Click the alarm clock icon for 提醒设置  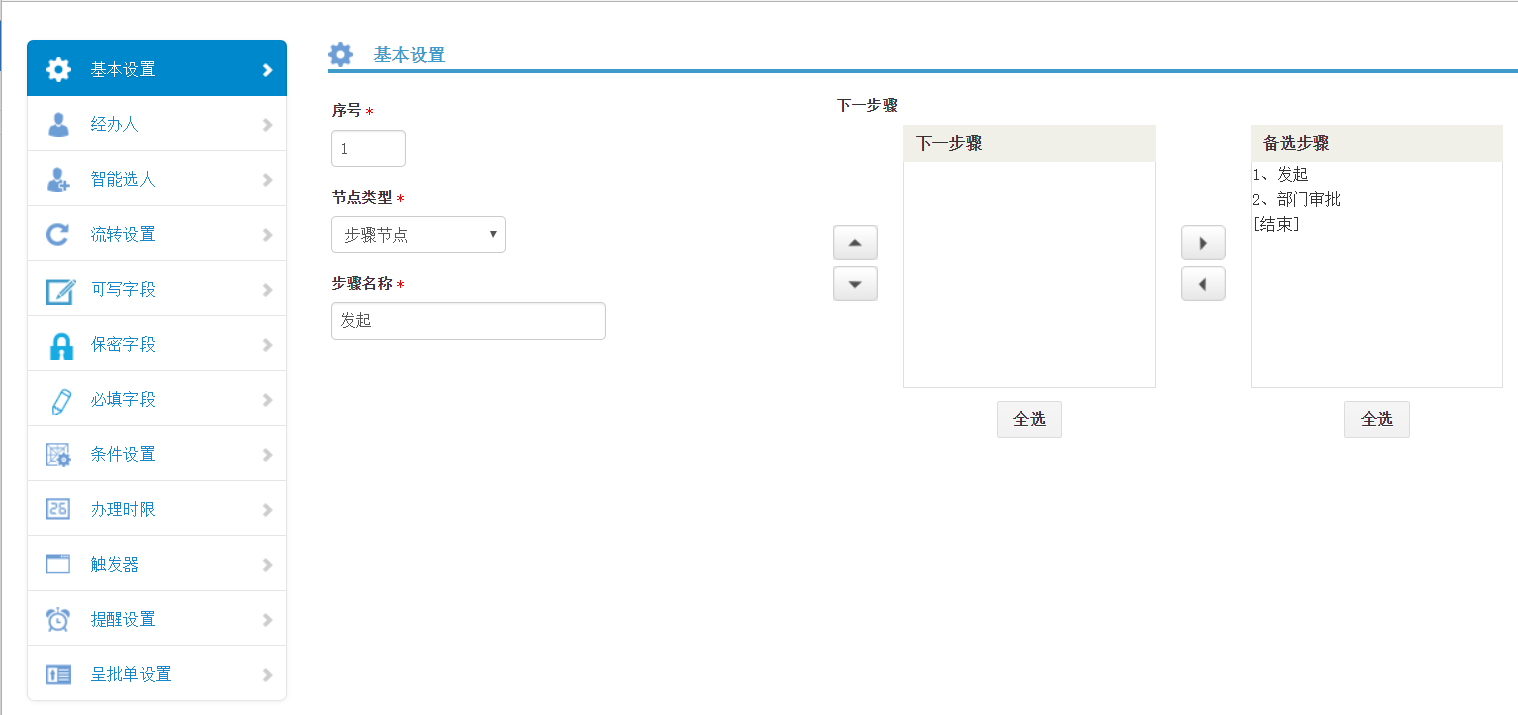pos(59,619)
